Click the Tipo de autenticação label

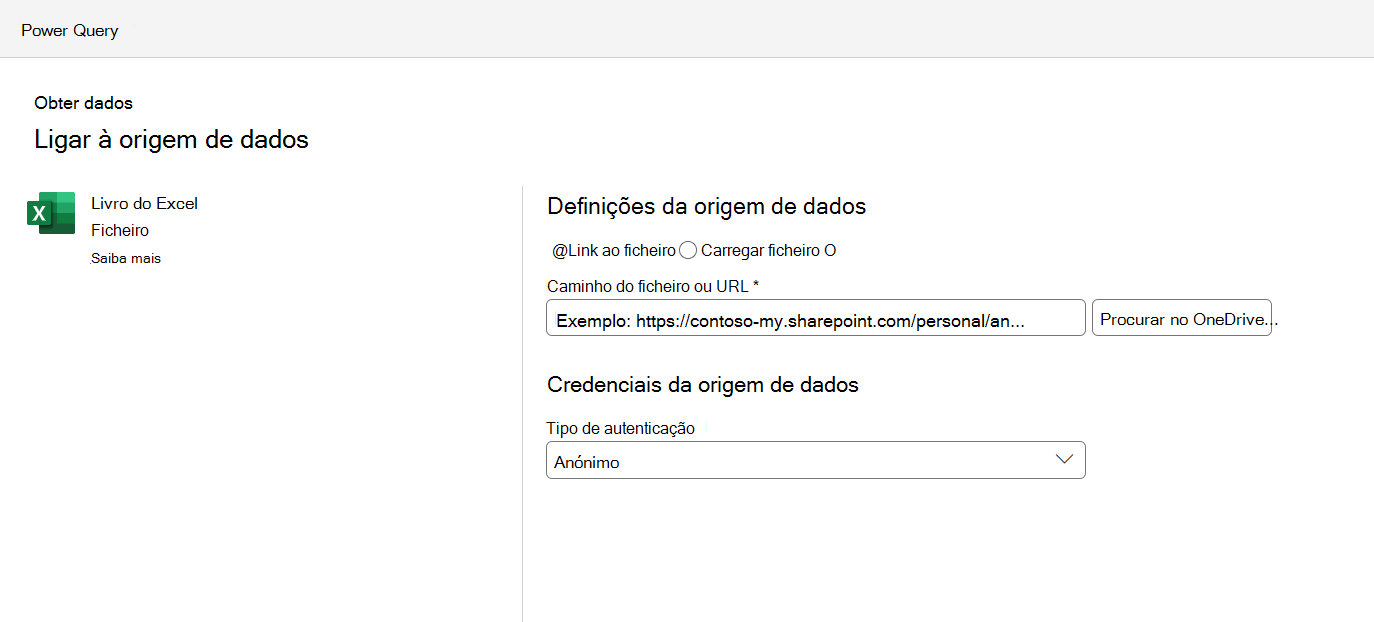pos(620,428)
